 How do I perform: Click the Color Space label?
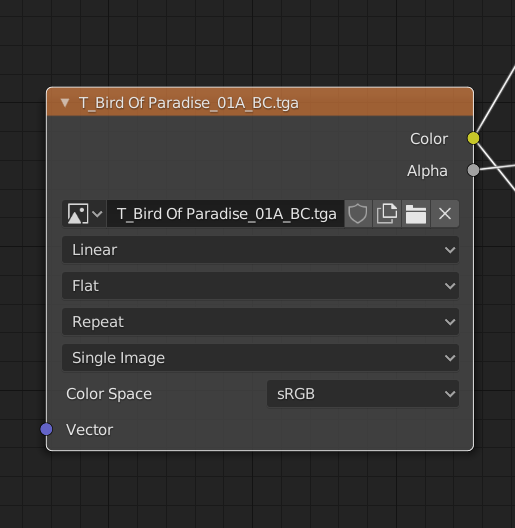tap(109, 394)
